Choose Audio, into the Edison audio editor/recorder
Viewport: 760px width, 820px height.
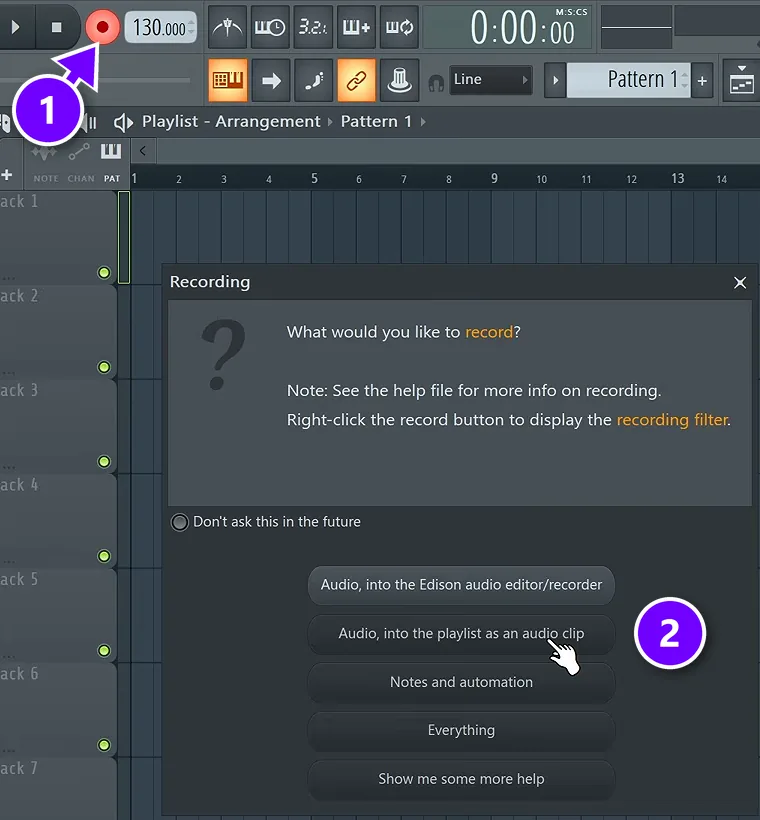[x=461, y=585]
